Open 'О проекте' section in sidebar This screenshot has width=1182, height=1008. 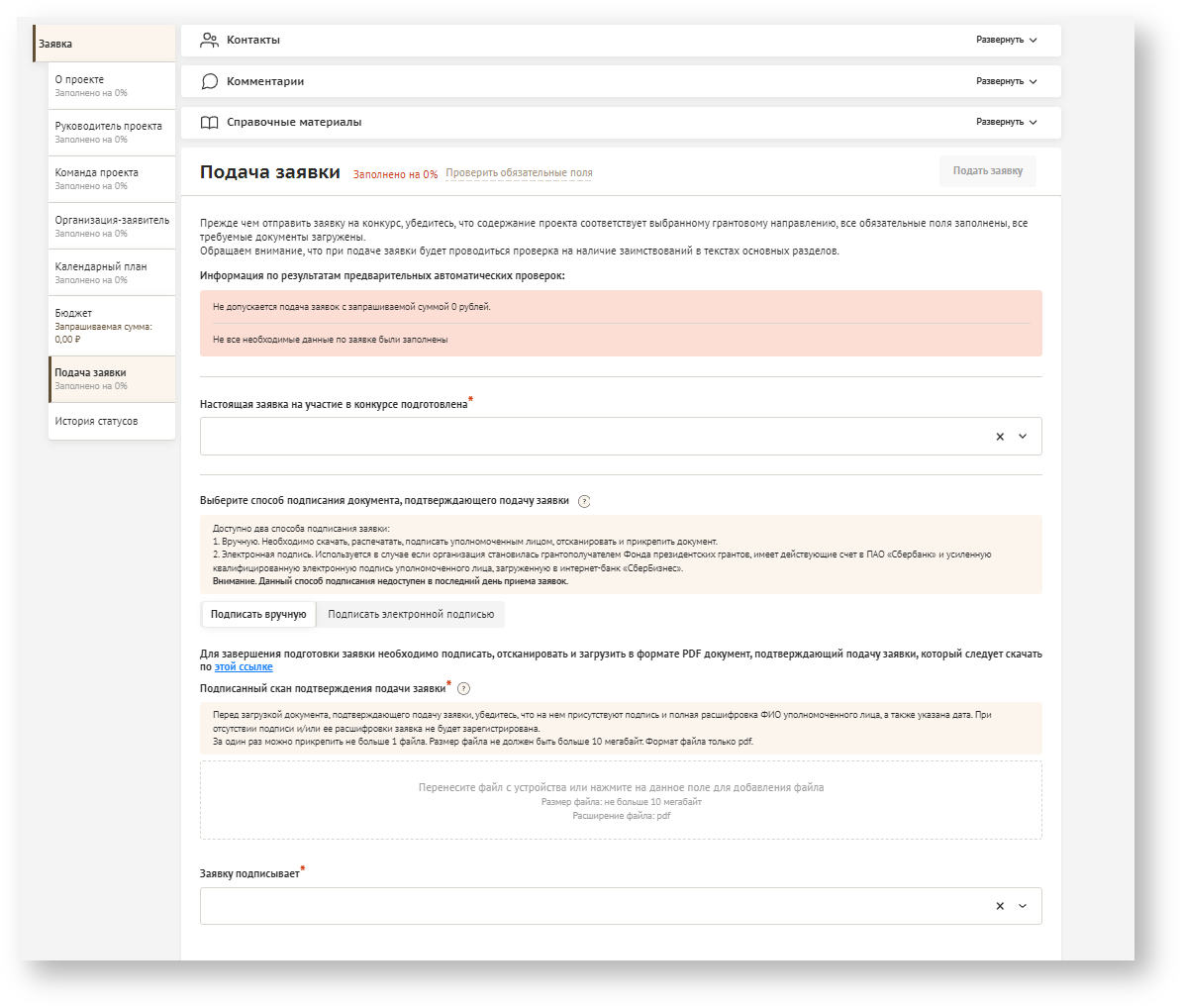(x=111, y=85)
